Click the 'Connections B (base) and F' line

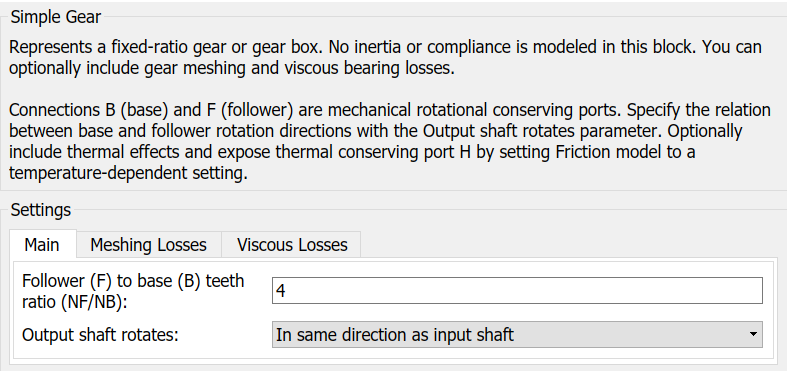pyautogui.click(x=390, y=110)
